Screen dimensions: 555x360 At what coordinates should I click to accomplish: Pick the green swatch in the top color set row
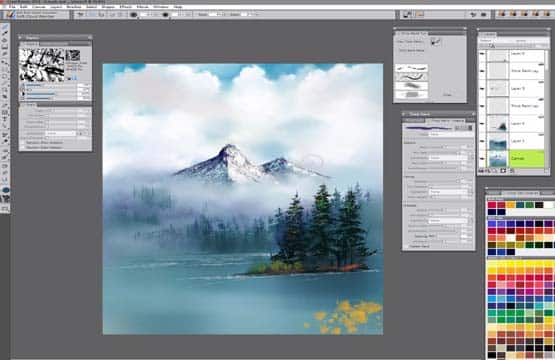529,205
